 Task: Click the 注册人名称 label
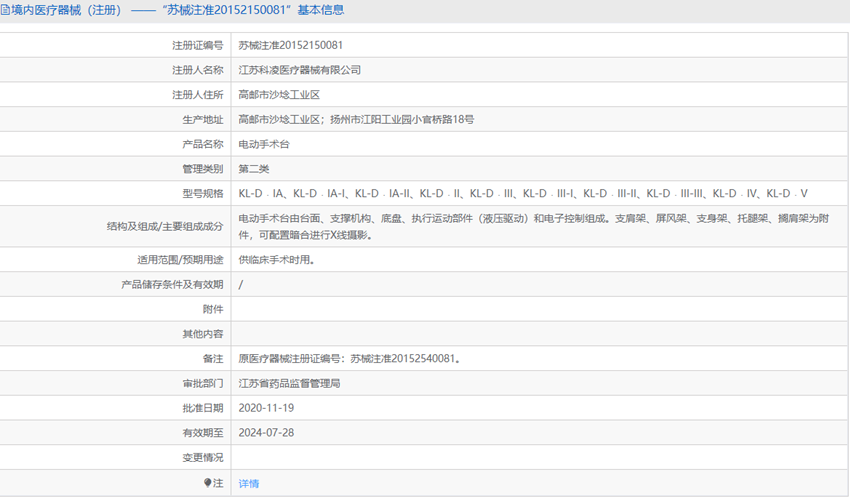tap(198, 70)
